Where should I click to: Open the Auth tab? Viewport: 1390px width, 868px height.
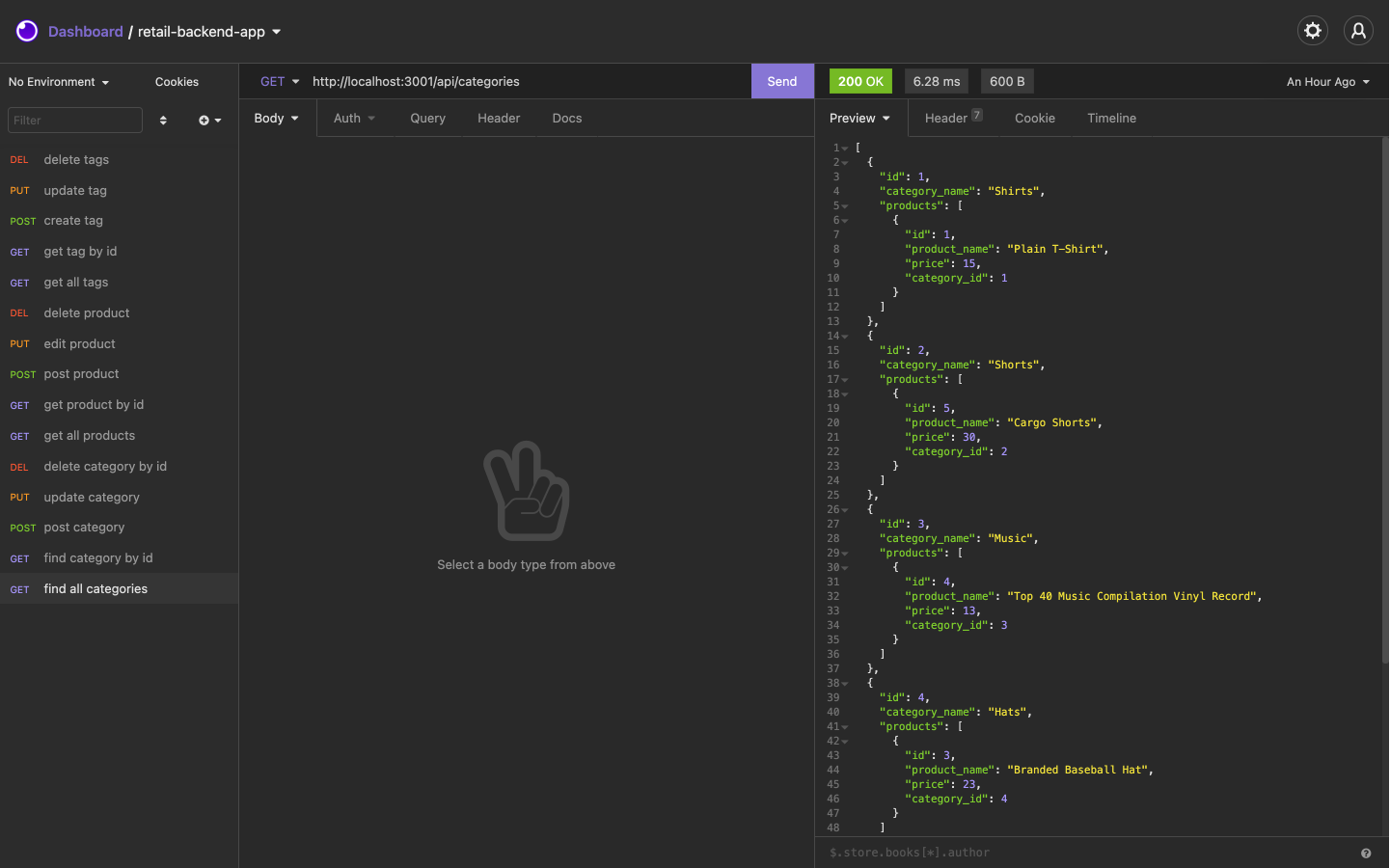click(354, 118)
